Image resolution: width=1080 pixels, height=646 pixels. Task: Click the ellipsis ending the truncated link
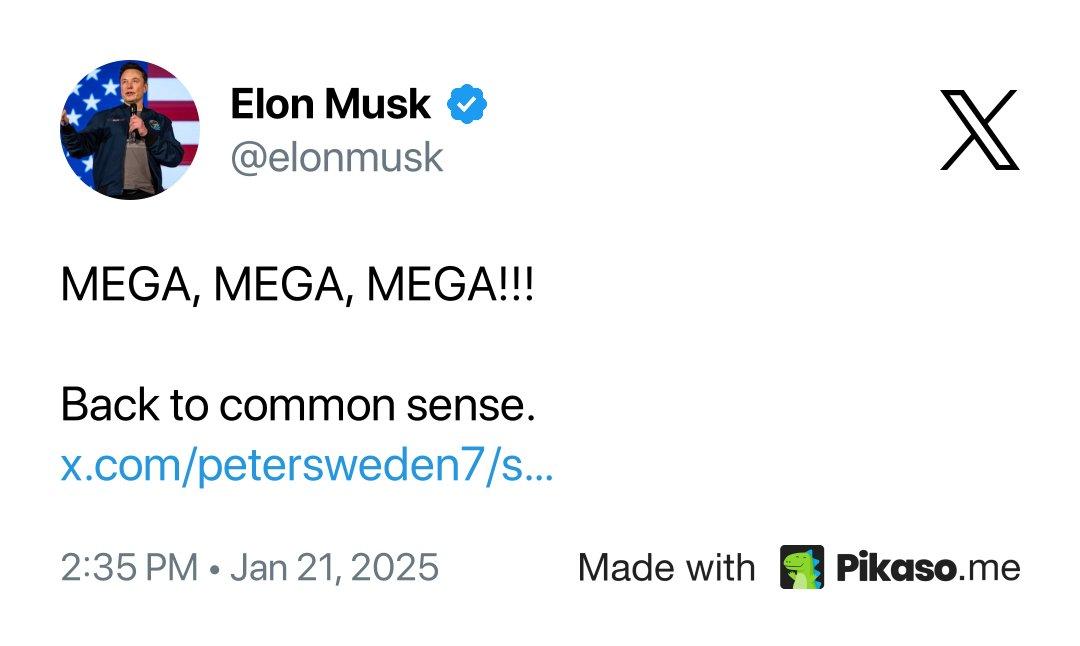click(x=539, y=470)
